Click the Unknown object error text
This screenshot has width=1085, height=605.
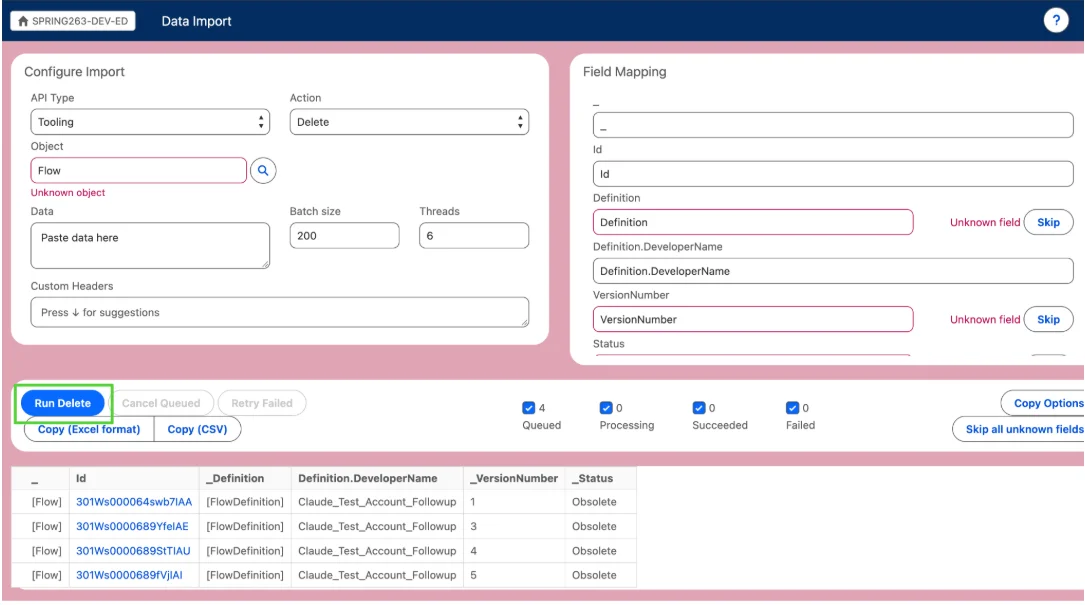[68, 192]
